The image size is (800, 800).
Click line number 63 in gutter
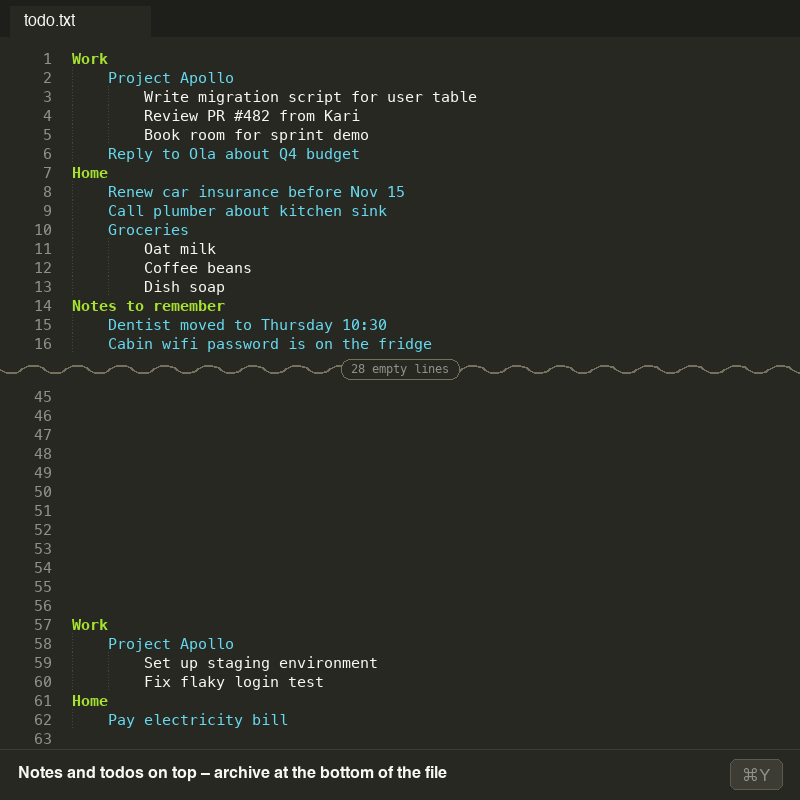43,739
